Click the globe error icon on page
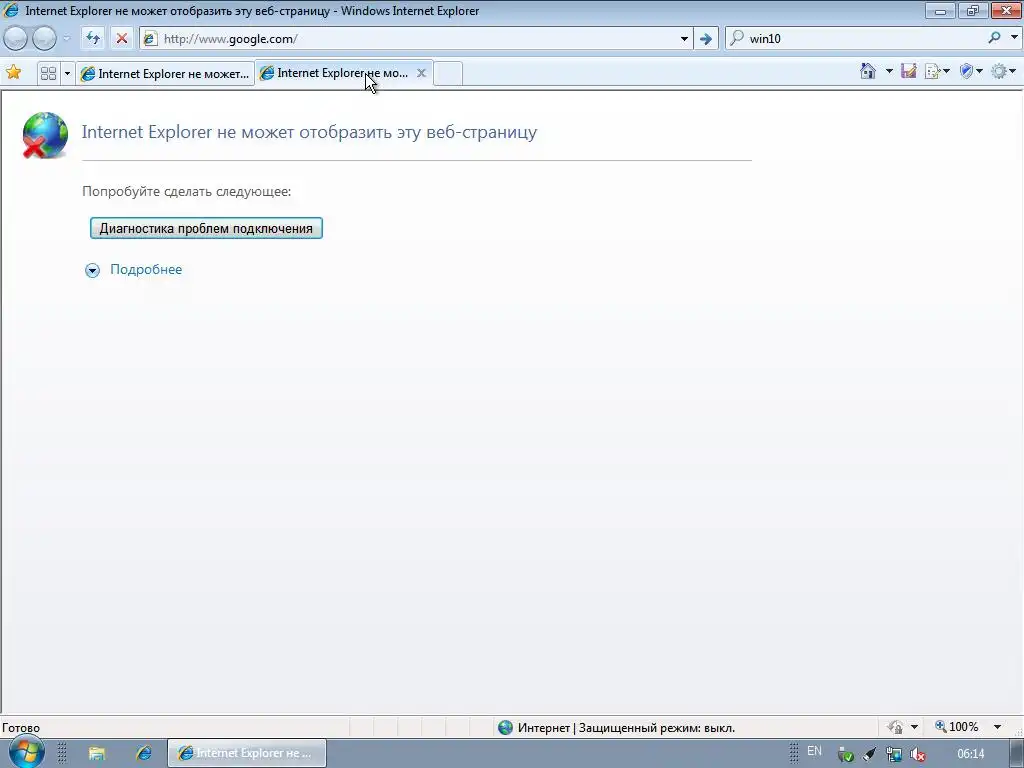 point(44,135)
